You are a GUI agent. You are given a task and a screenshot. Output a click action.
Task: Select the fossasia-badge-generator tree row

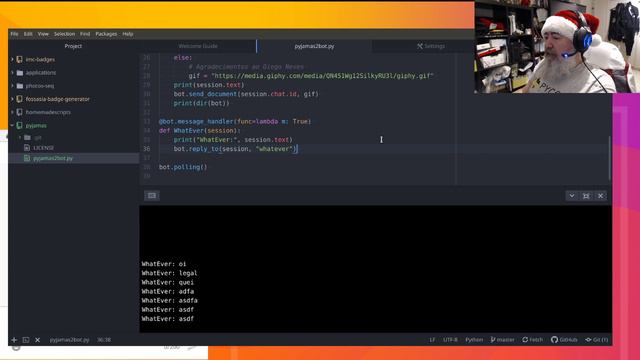coord(74,99)
